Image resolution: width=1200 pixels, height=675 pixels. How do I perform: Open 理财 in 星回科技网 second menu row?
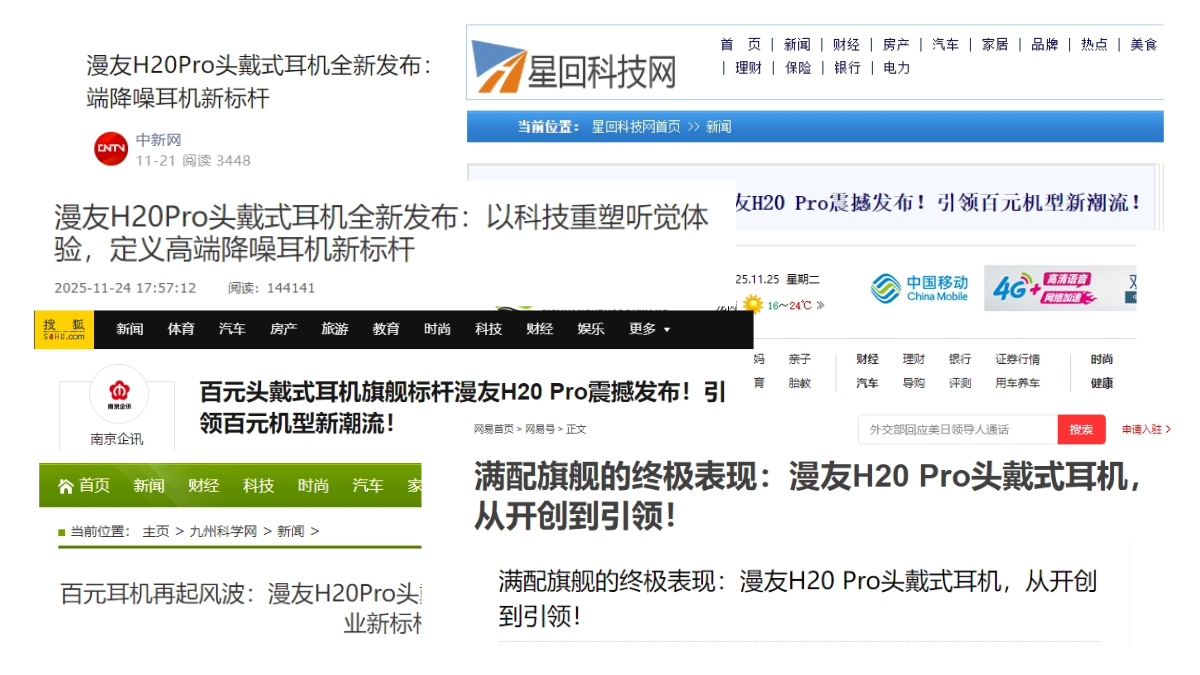(x=748, y=68)
